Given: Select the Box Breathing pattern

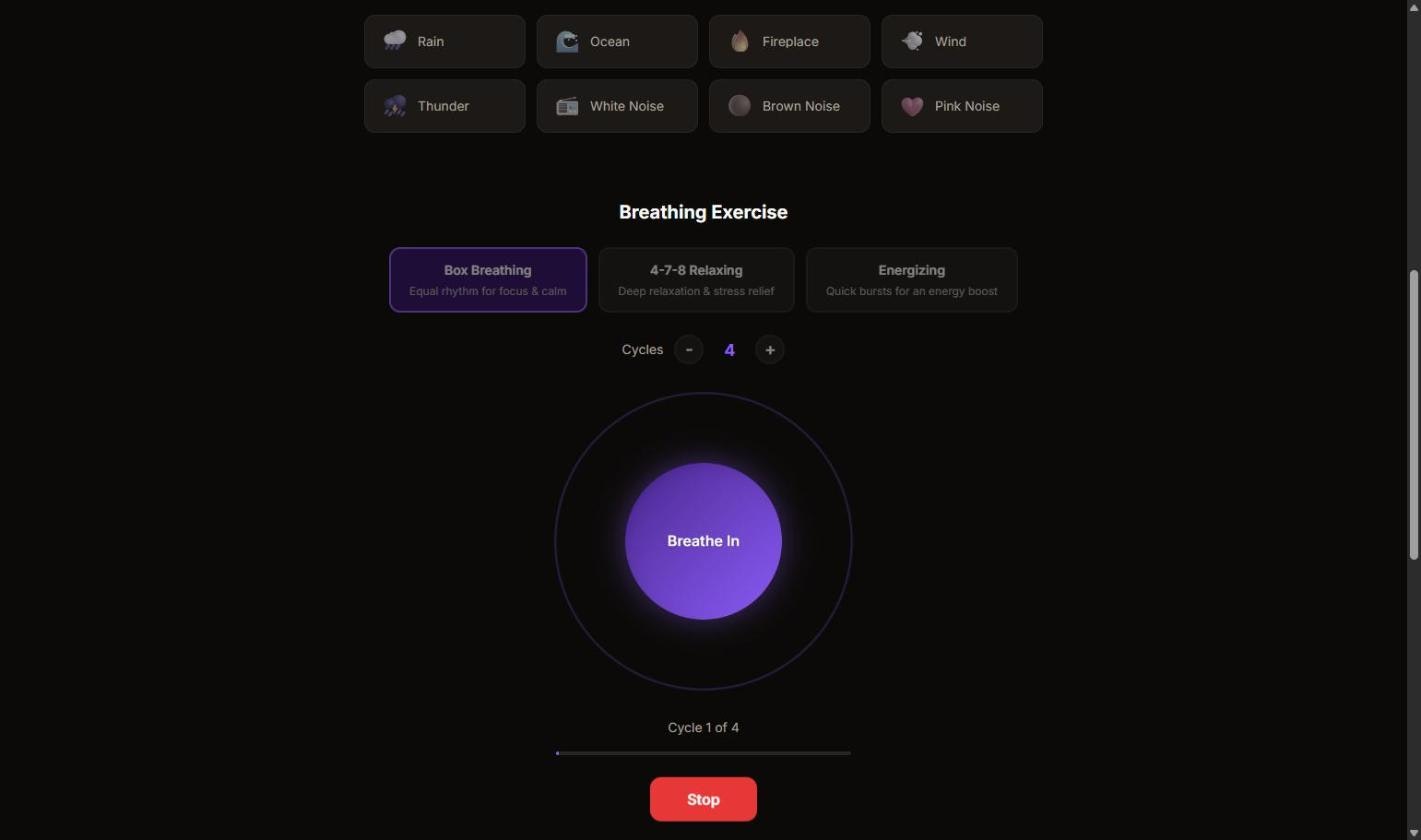Looking at the screenshot, I should click(488, 280).
